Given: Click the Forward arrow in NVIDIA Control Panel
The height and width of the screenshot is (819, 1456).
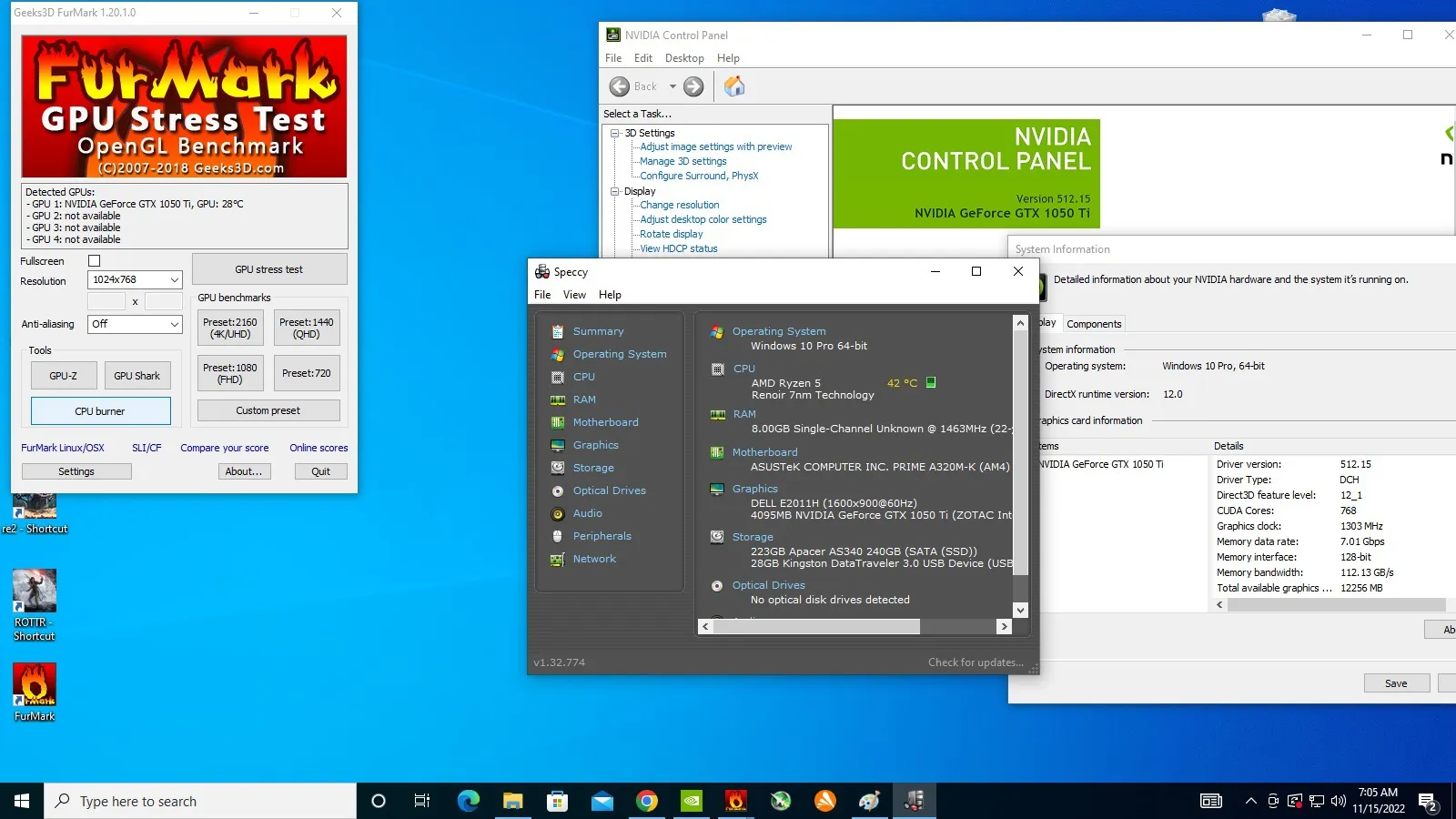Looking at the screenshot, I should coord(693,86).
